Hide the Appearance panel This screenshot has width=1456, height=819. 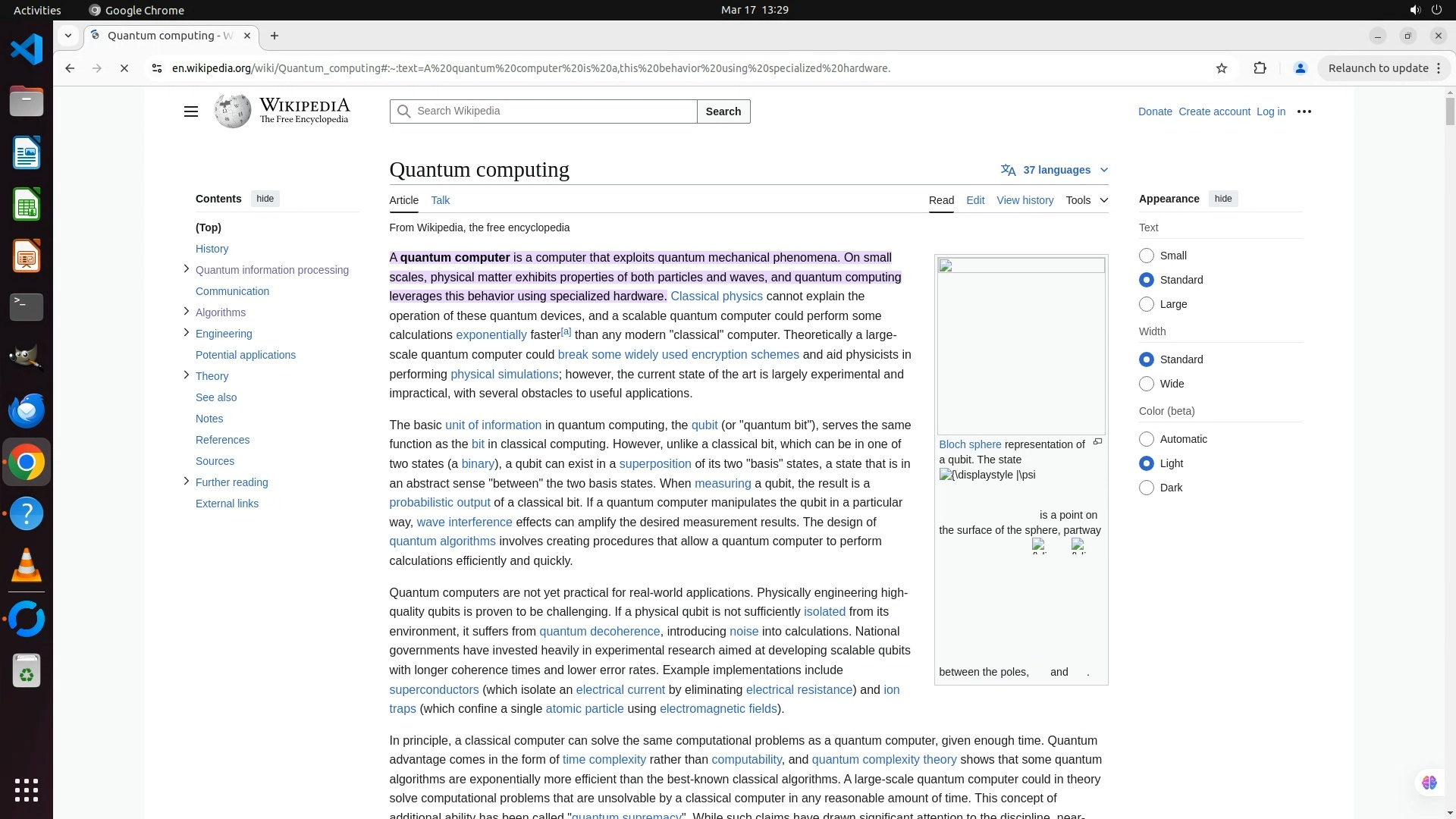[1222, 199]
